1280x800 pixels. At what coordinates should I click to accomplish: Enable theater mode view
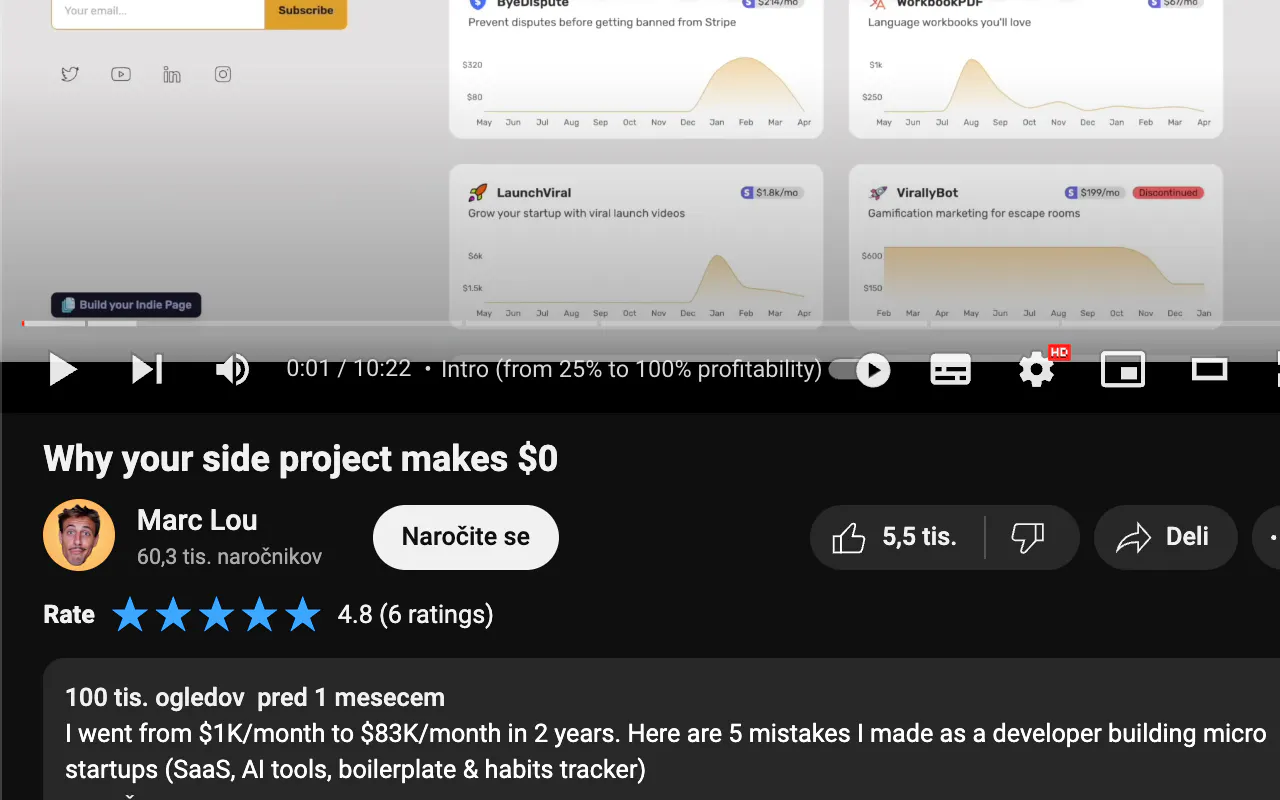[x=1209, y=370]
